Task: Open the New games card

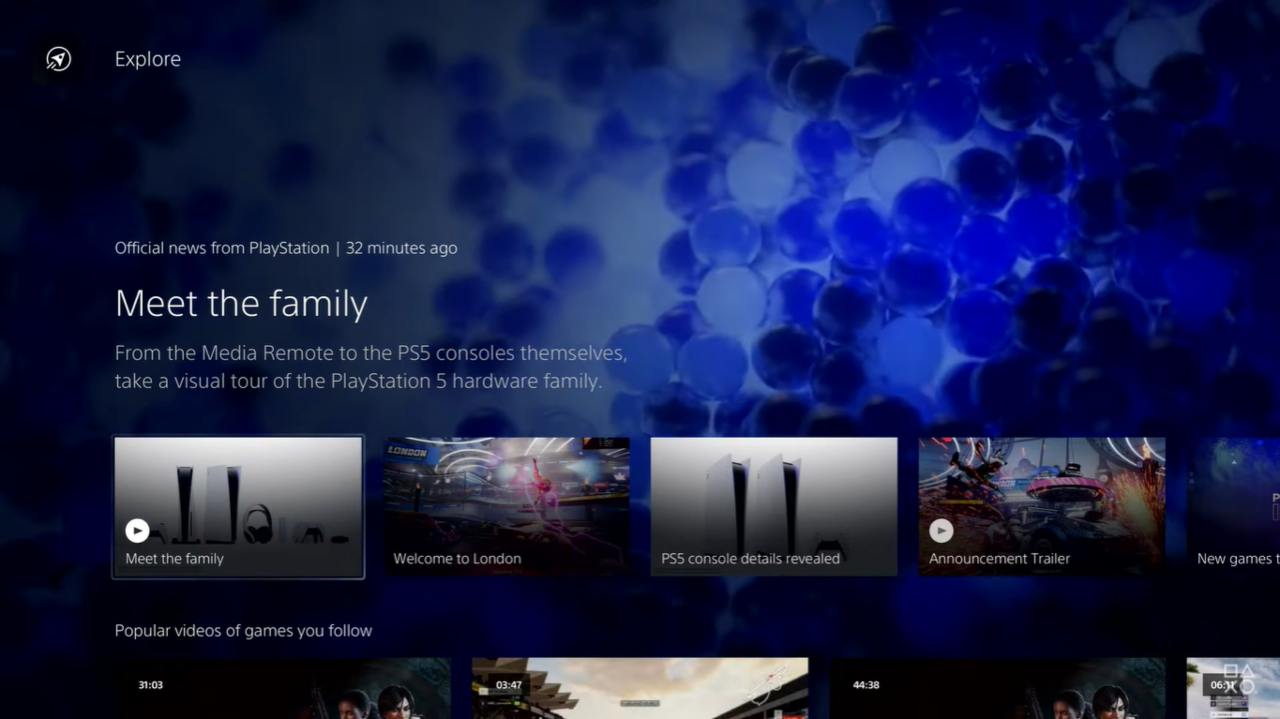Action: coord(1233,507)
